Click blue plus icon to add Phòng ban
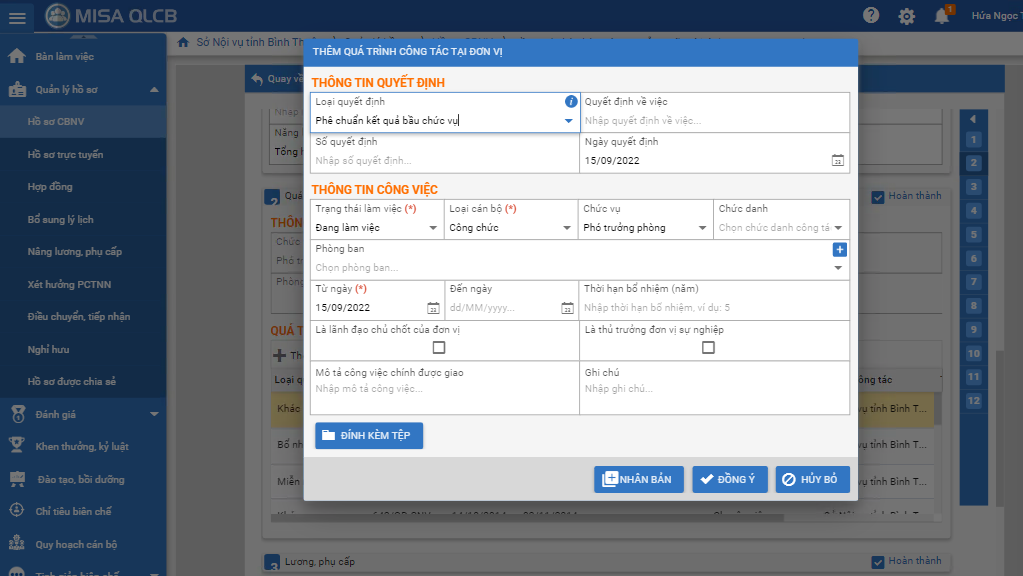This screenshot has height=576, width=1023. (840, 250)
